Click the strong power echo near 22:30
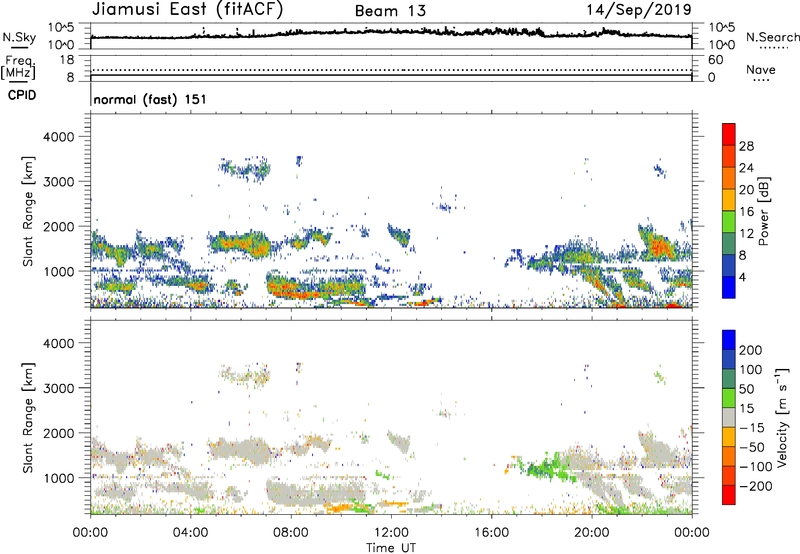Image resolution: width=800 pixels, height=554 pixels. (661, 245)
